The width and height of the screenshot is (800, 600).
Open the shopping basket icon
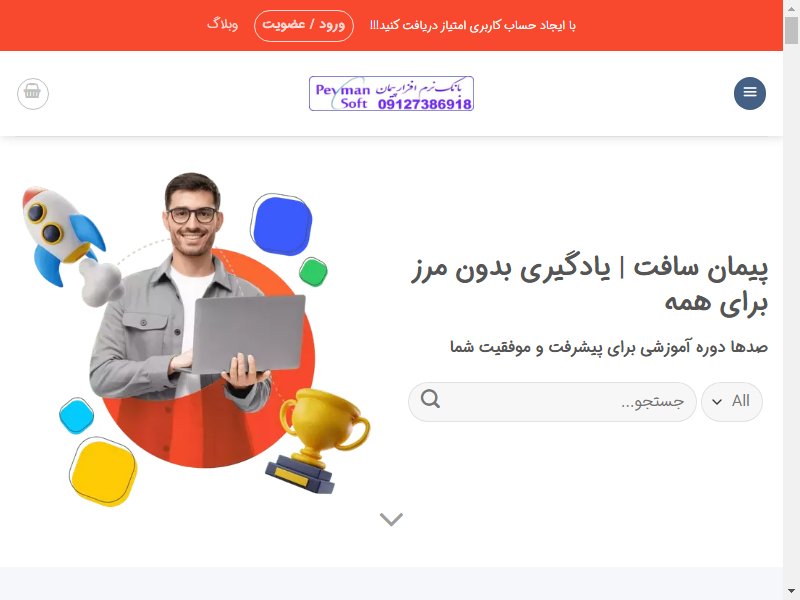[x=33, y=93]
